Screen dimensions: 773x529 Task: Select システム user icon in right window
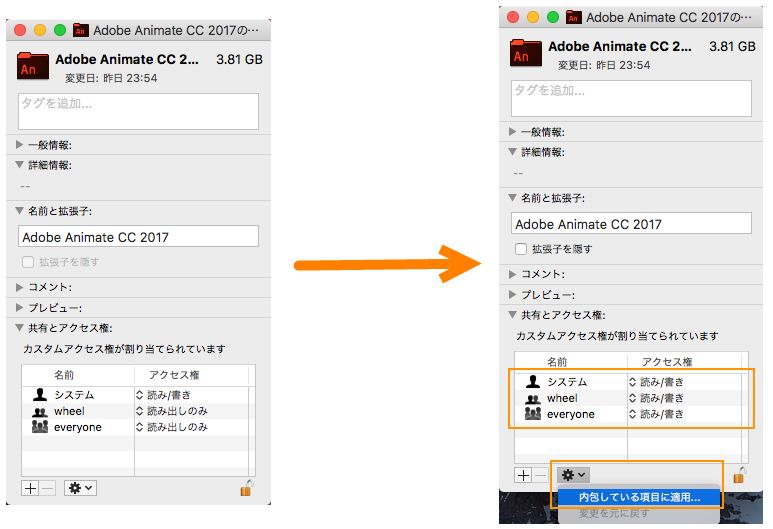pos(532,381)
